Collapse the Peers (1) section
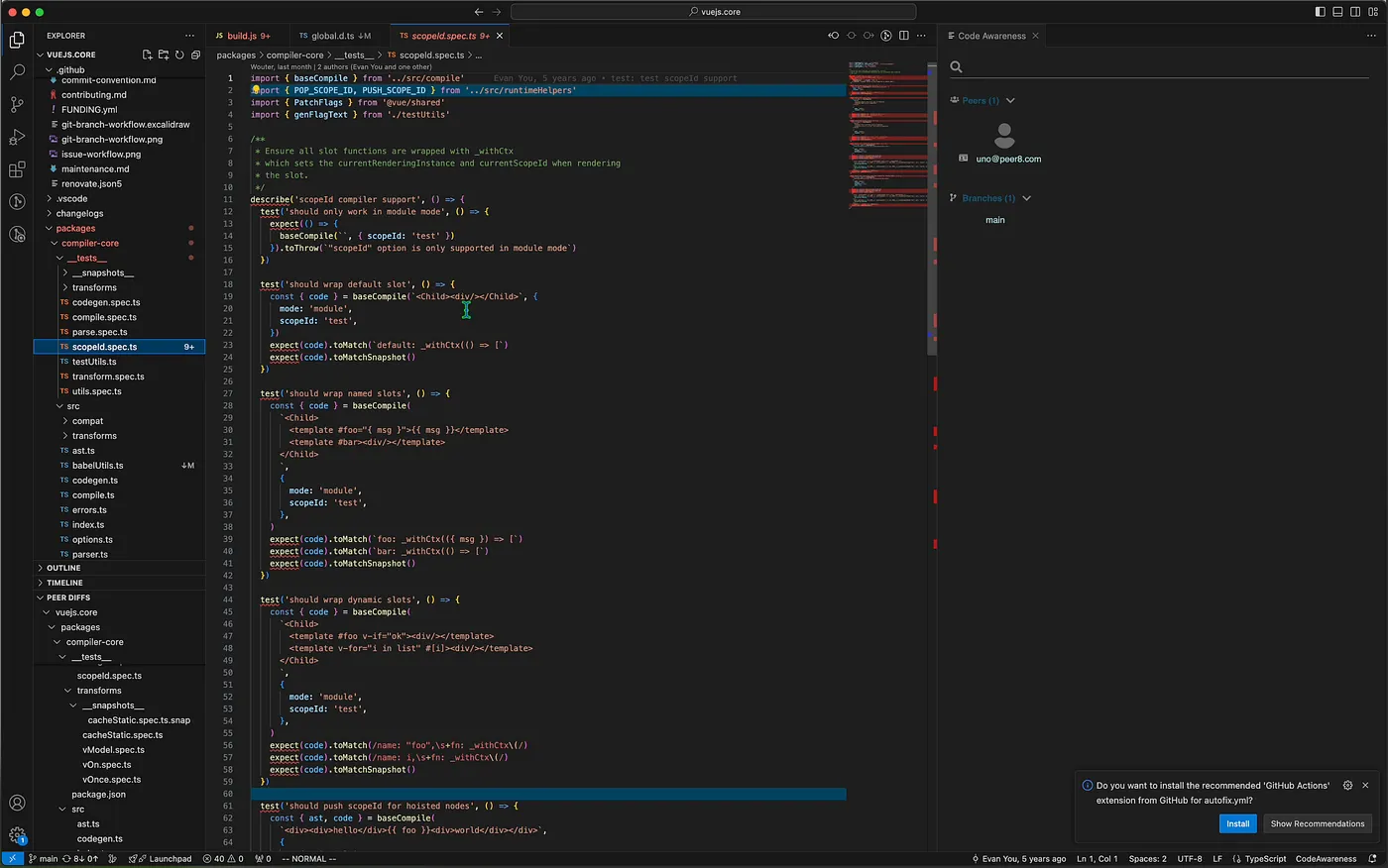Viewport: 1388px width, 868px height. (x=1010, y=100)
